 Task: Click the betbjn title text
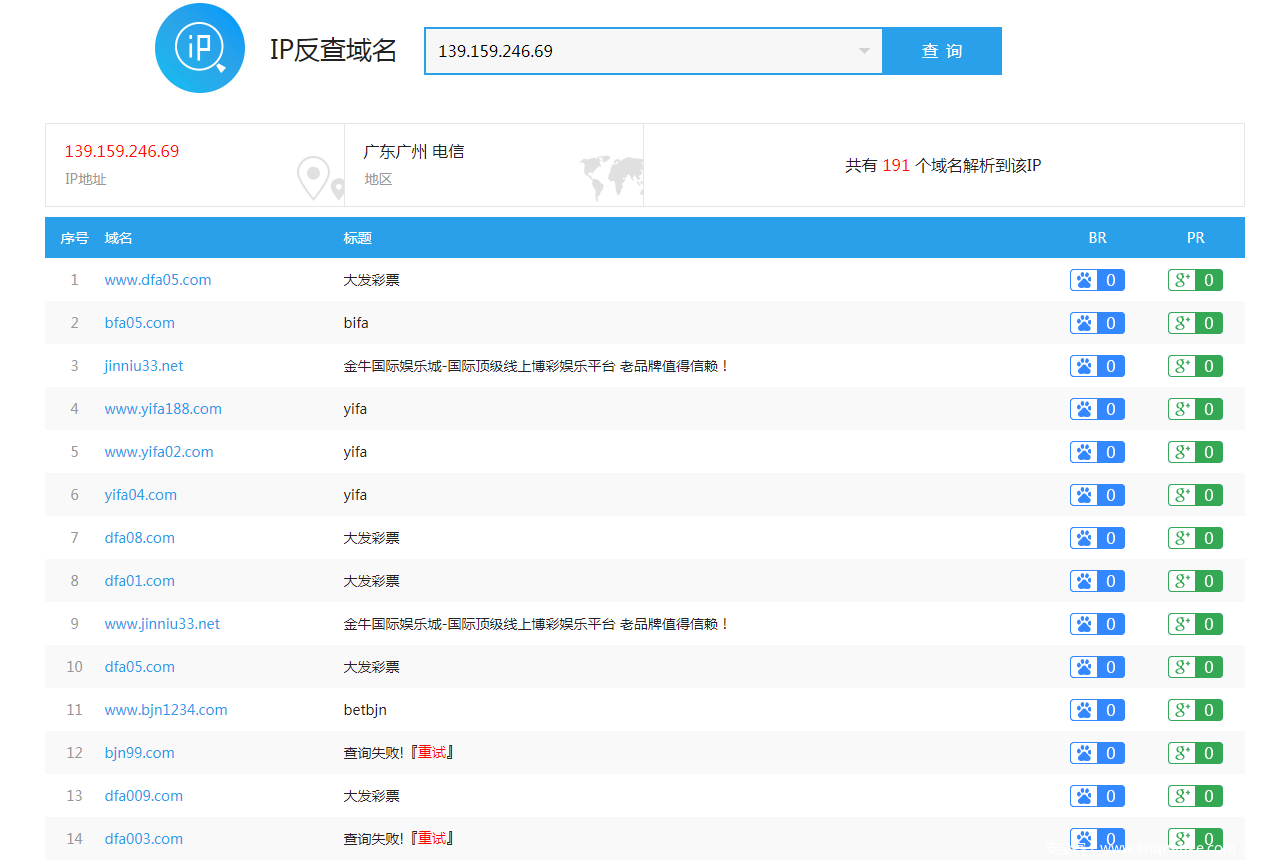[x=365, y=710]
